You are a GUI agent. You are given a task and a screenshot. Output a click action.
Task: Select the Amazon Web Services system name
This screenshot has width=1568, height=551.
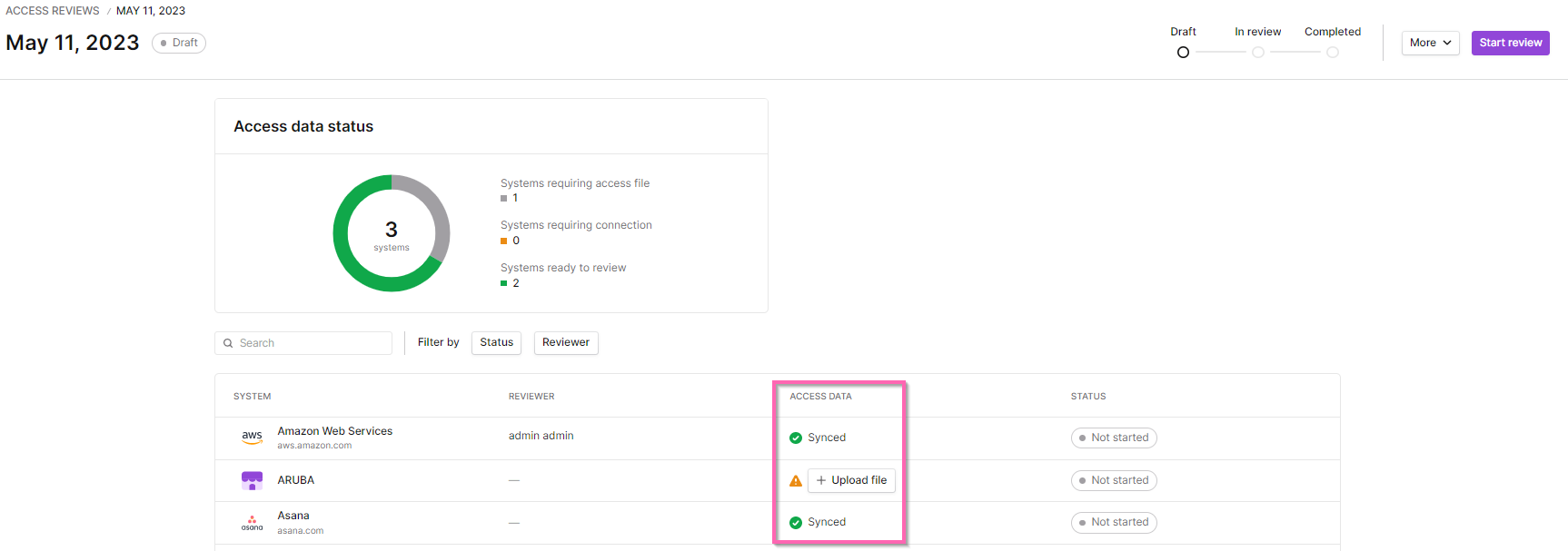point(335,431)
